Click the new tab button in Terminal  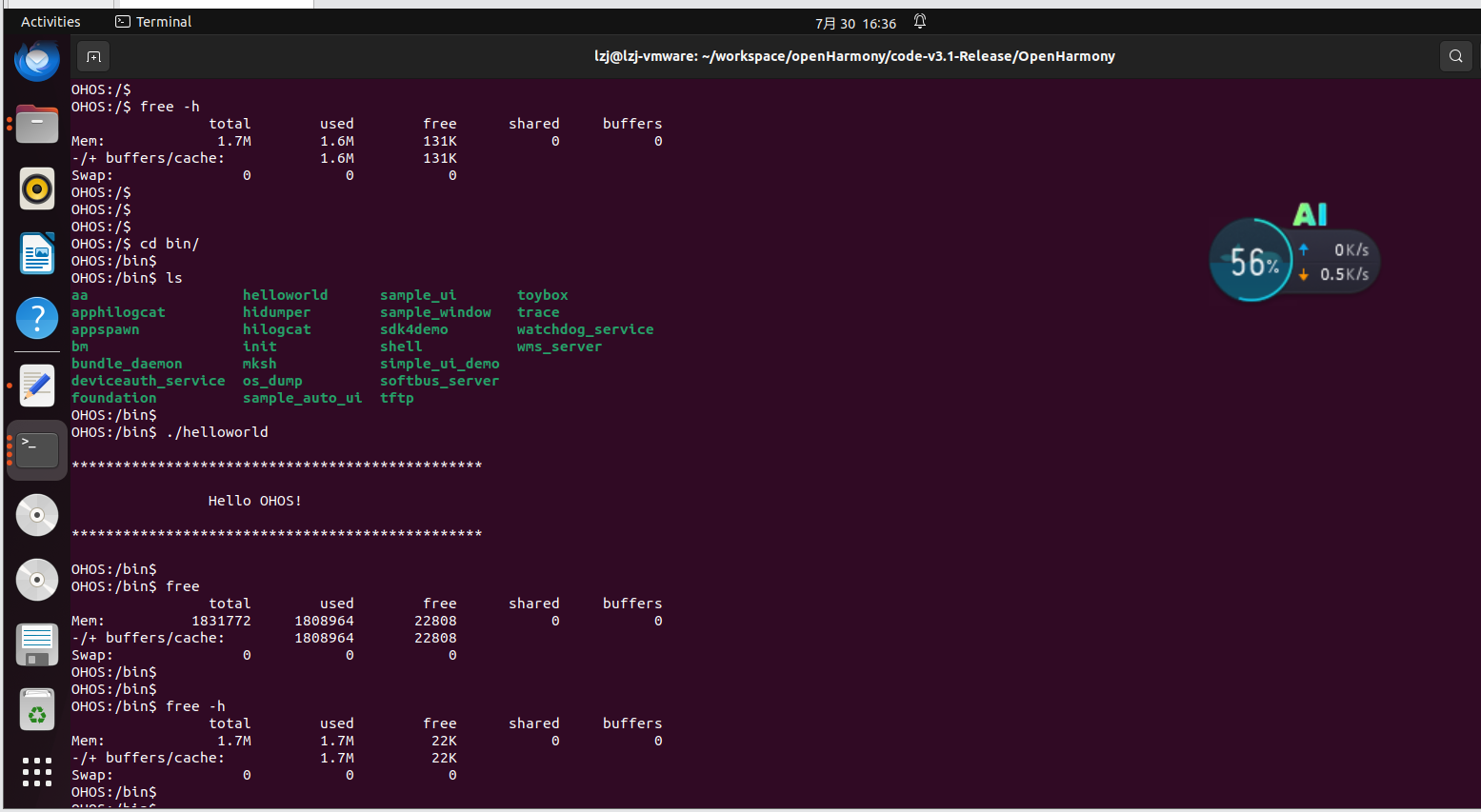click(93, 56)
